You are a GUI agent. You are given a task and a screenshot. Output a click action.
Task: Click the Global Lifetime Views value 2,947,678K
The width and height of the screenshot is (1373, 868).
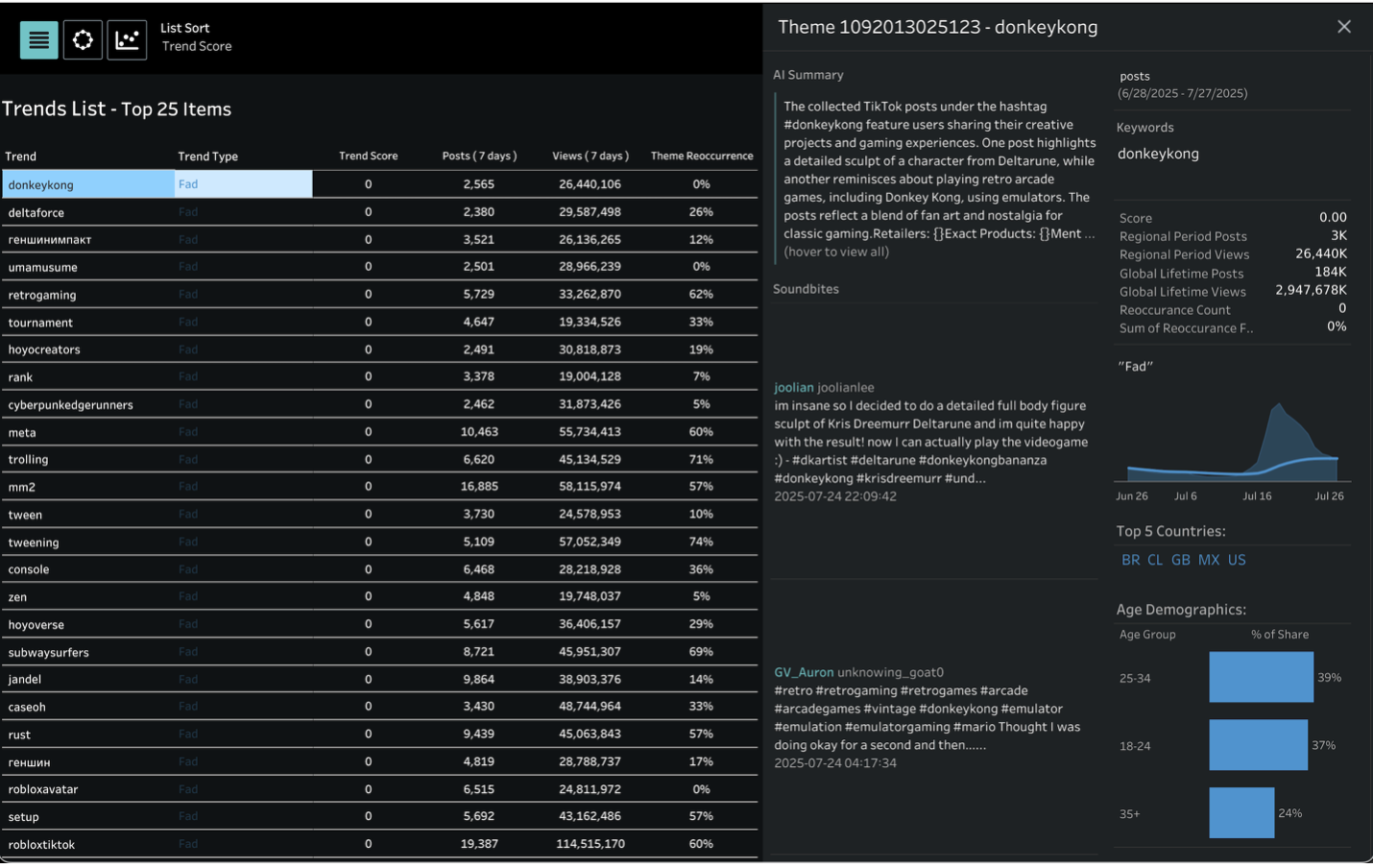coord(1311,290)
